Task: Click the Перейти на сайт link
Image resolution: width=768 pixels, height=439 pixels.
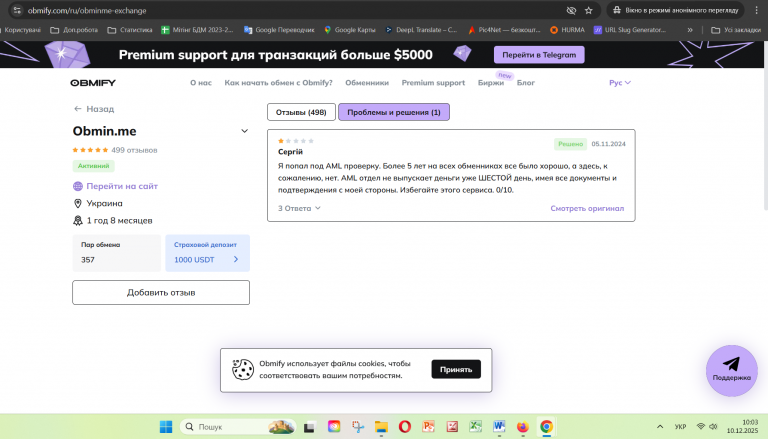Action: click(x=122, y=186)
